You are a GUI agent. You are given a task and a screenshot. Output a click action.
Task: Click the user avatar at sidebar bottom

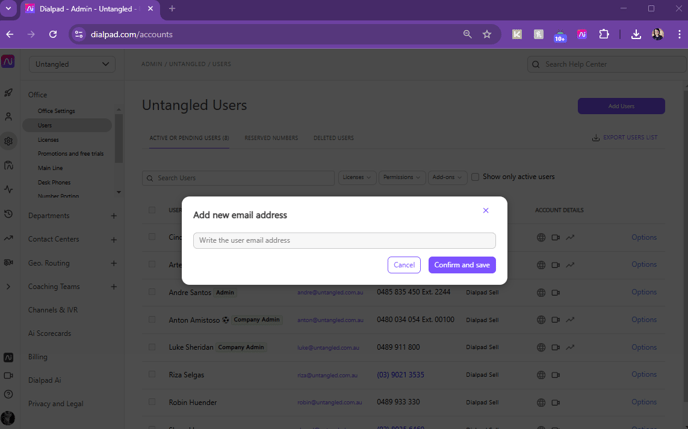click(8, 418)
